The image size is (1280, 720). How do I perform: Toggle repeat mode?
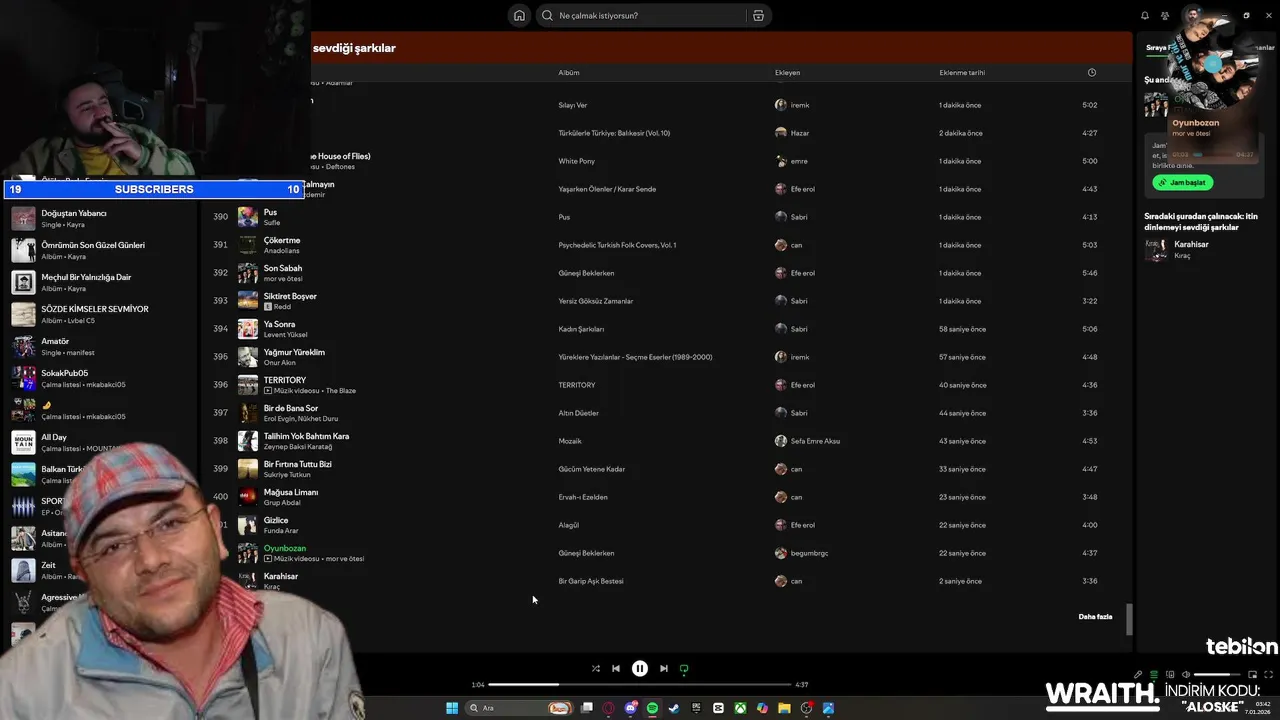684,668
